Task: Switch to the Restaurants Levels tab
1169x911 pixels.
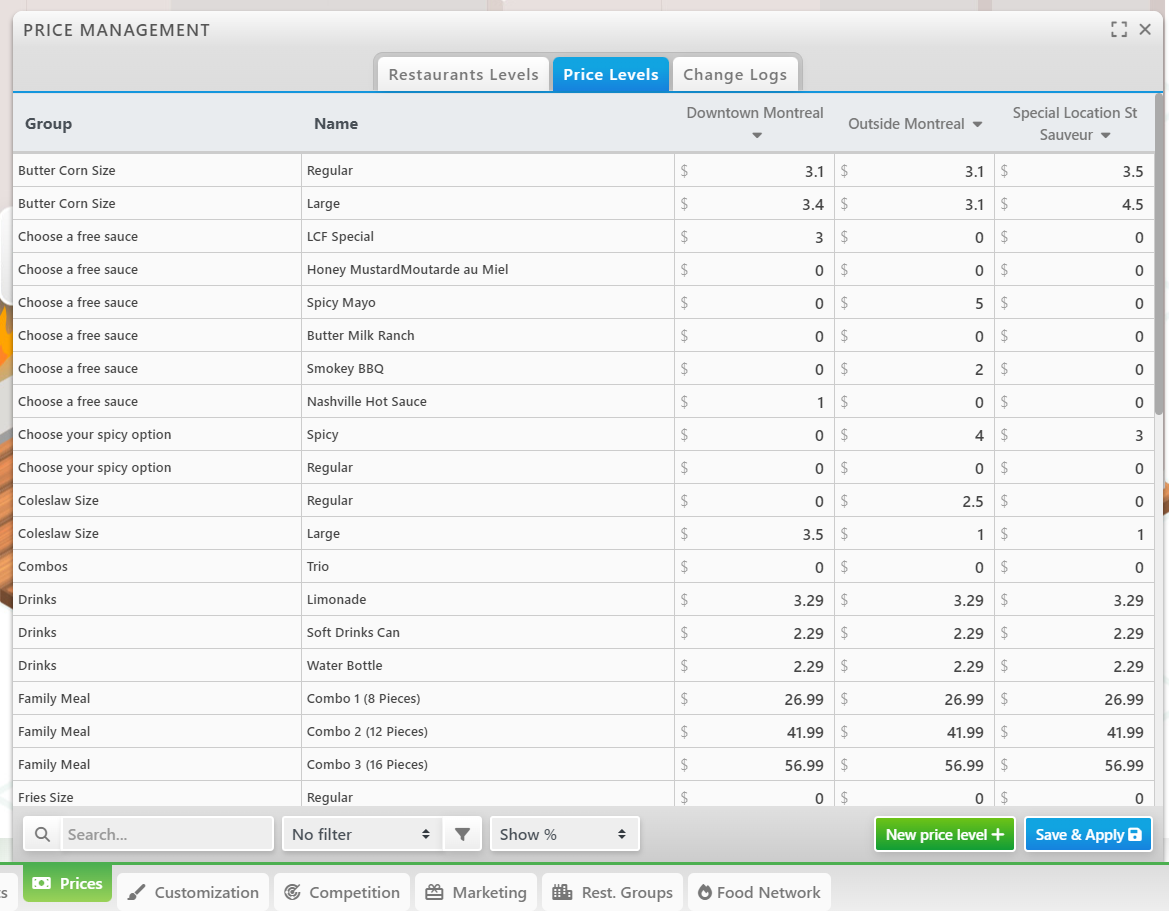Action: click(x=463, y=75)
